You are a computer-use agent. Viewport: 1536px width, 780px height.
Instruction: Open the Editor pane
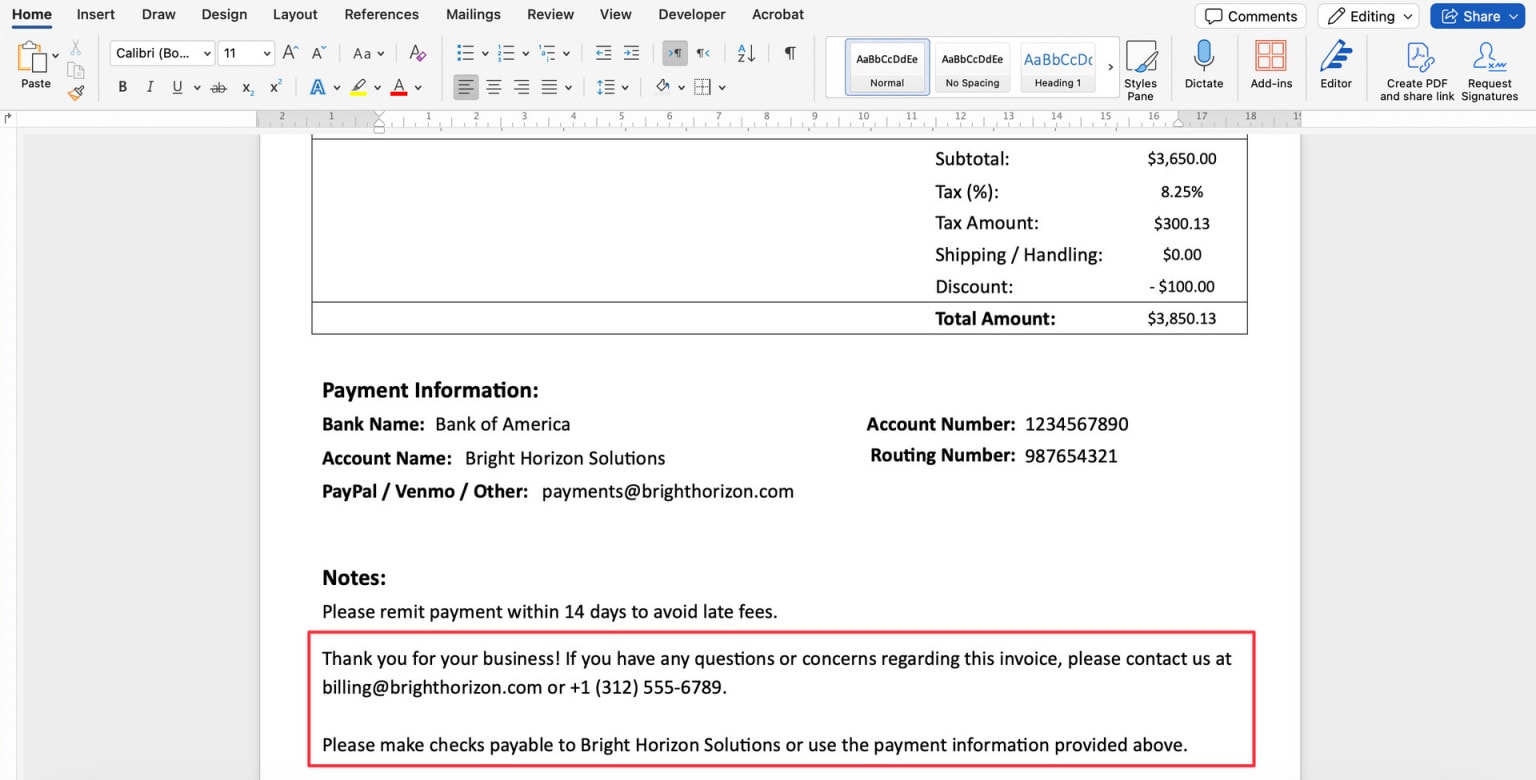pyautogui.click(x=1335, y=67)
